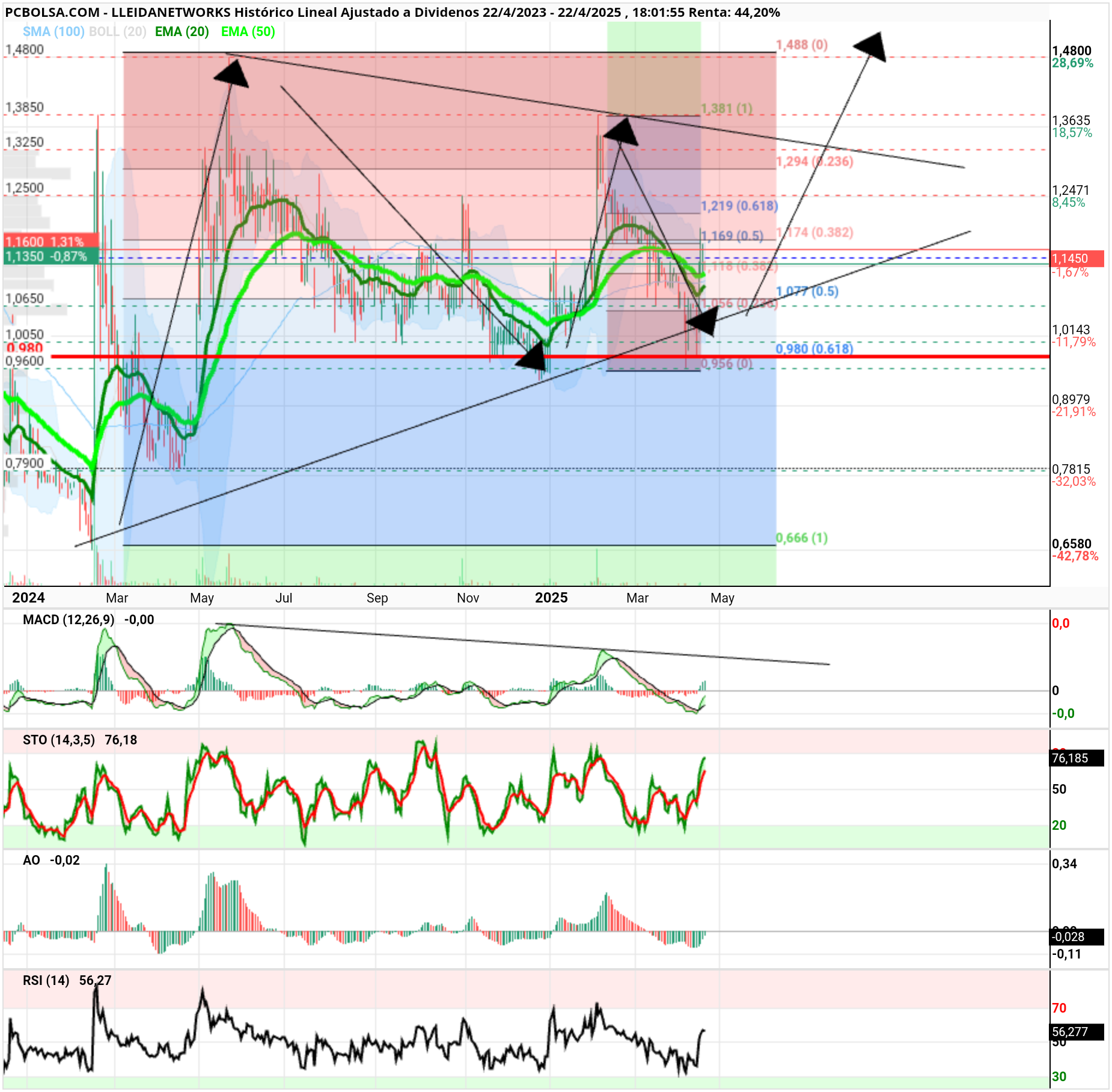This screenshot has height=1092, width=1112.
Task: Click the 1,2471 price scale value
Action: point(1071,190)
